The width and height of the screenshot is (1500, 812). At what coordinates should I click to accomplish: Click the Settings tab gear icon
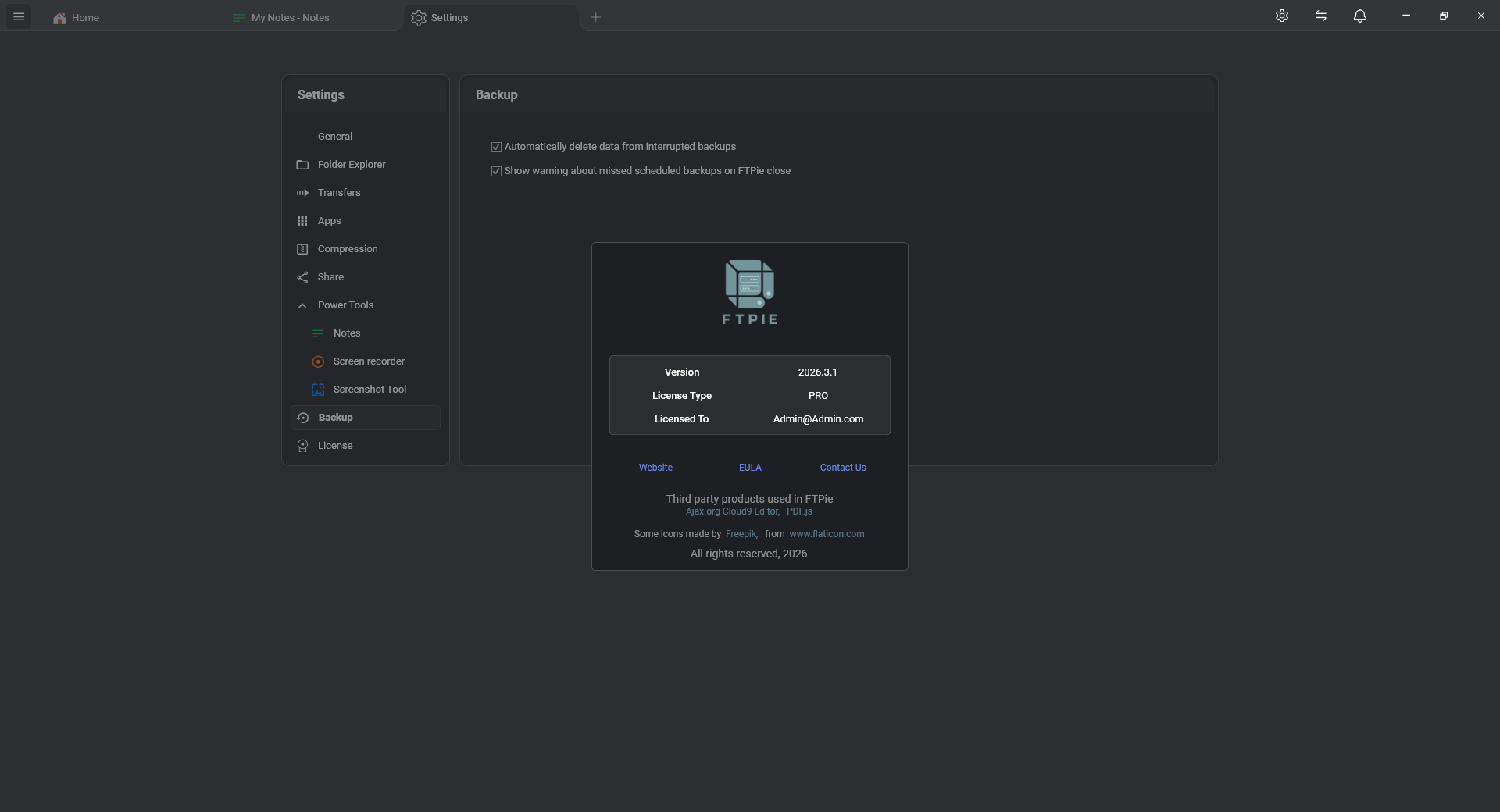tap(419, 18)
